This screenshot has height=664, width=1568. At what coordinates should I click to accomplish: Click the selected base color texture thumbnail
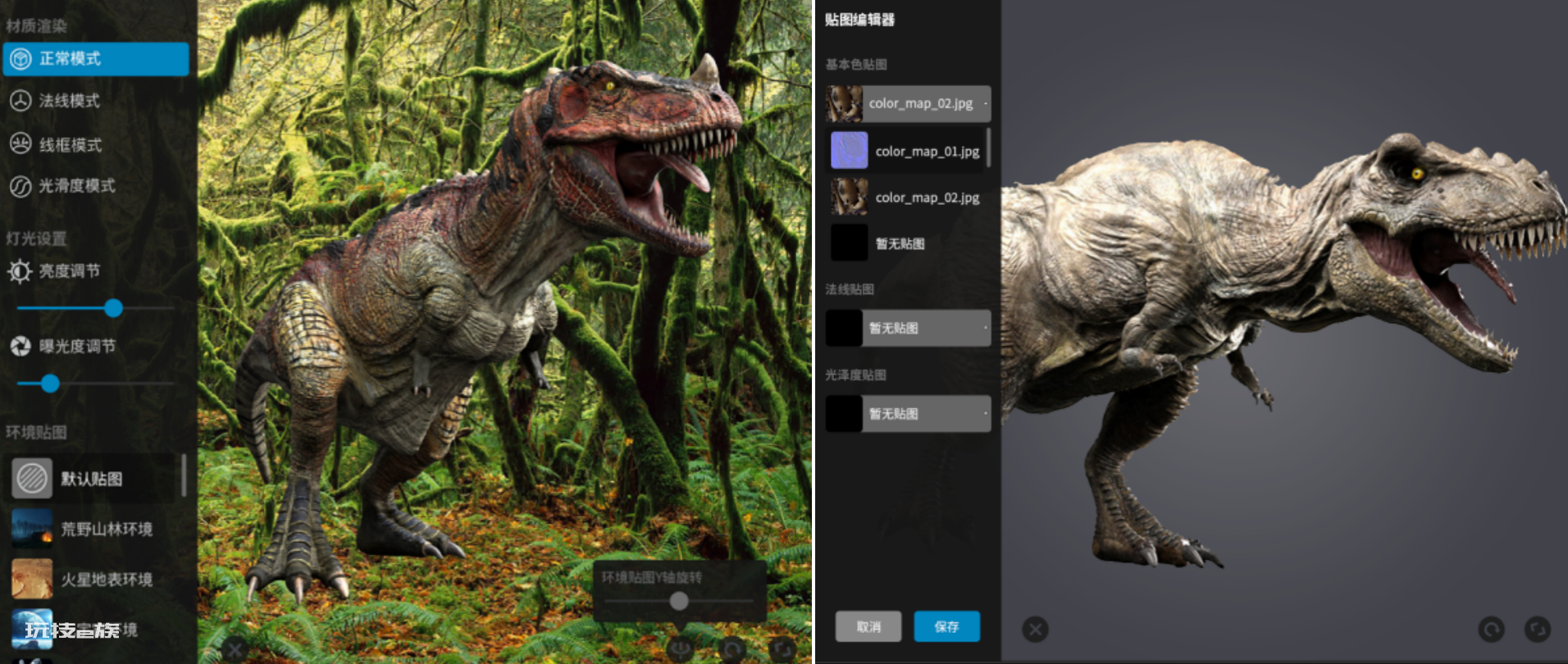[844, 104]
